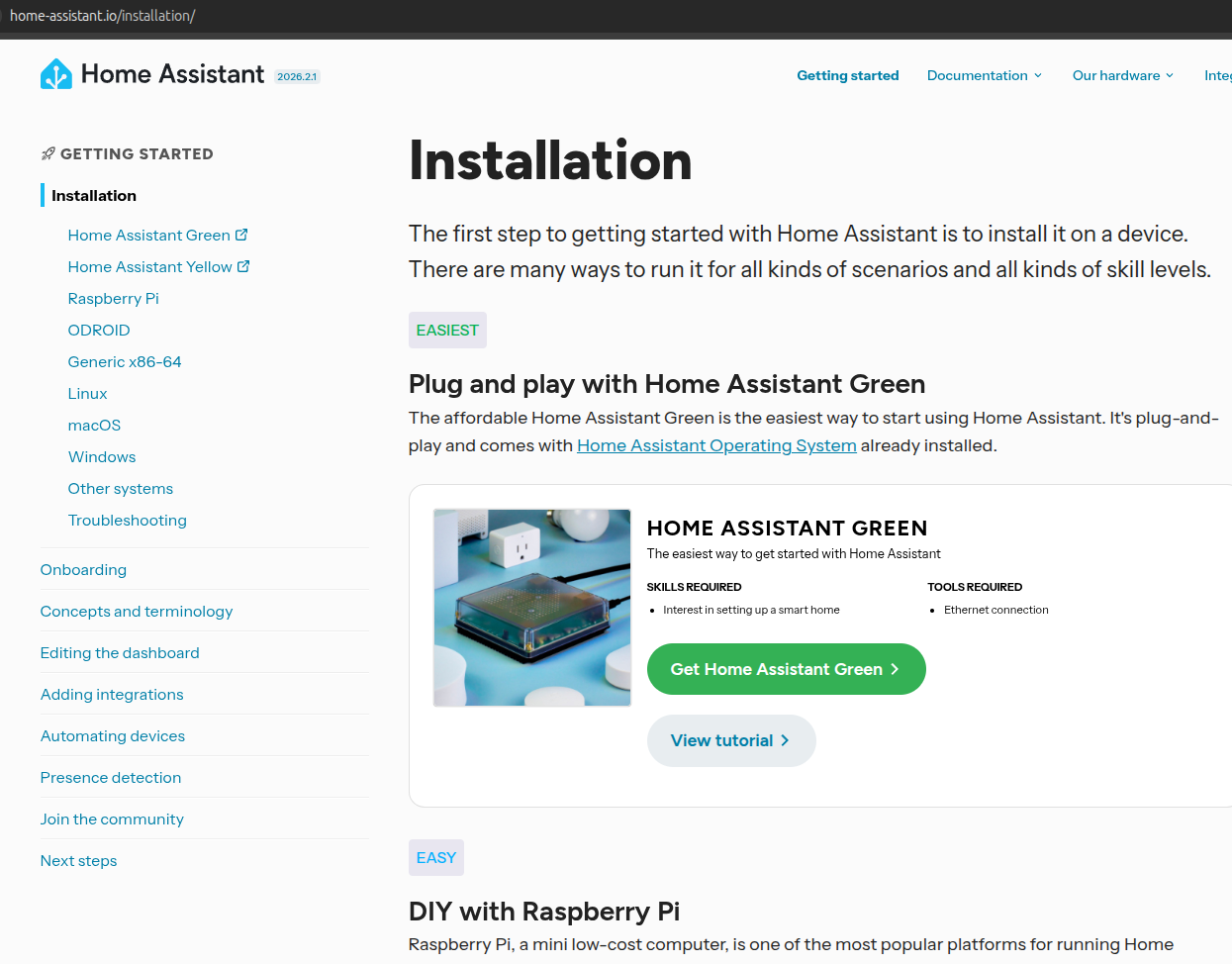This screenshot has height=964, width=1232.
Task: Open the partially visible Integrations nav item
Action: click(1218, 75)
